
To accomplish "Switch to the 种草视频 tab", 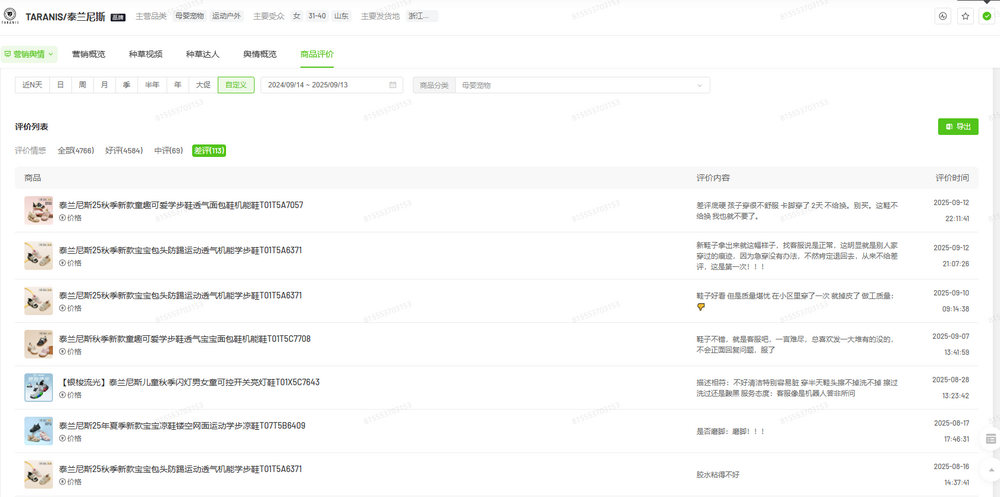I will pos(145,54).
